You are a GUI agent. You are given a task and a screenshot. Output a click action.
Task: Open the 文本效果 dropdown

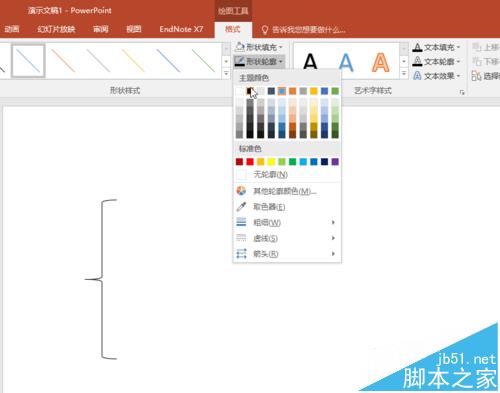[x=436, y=76]
